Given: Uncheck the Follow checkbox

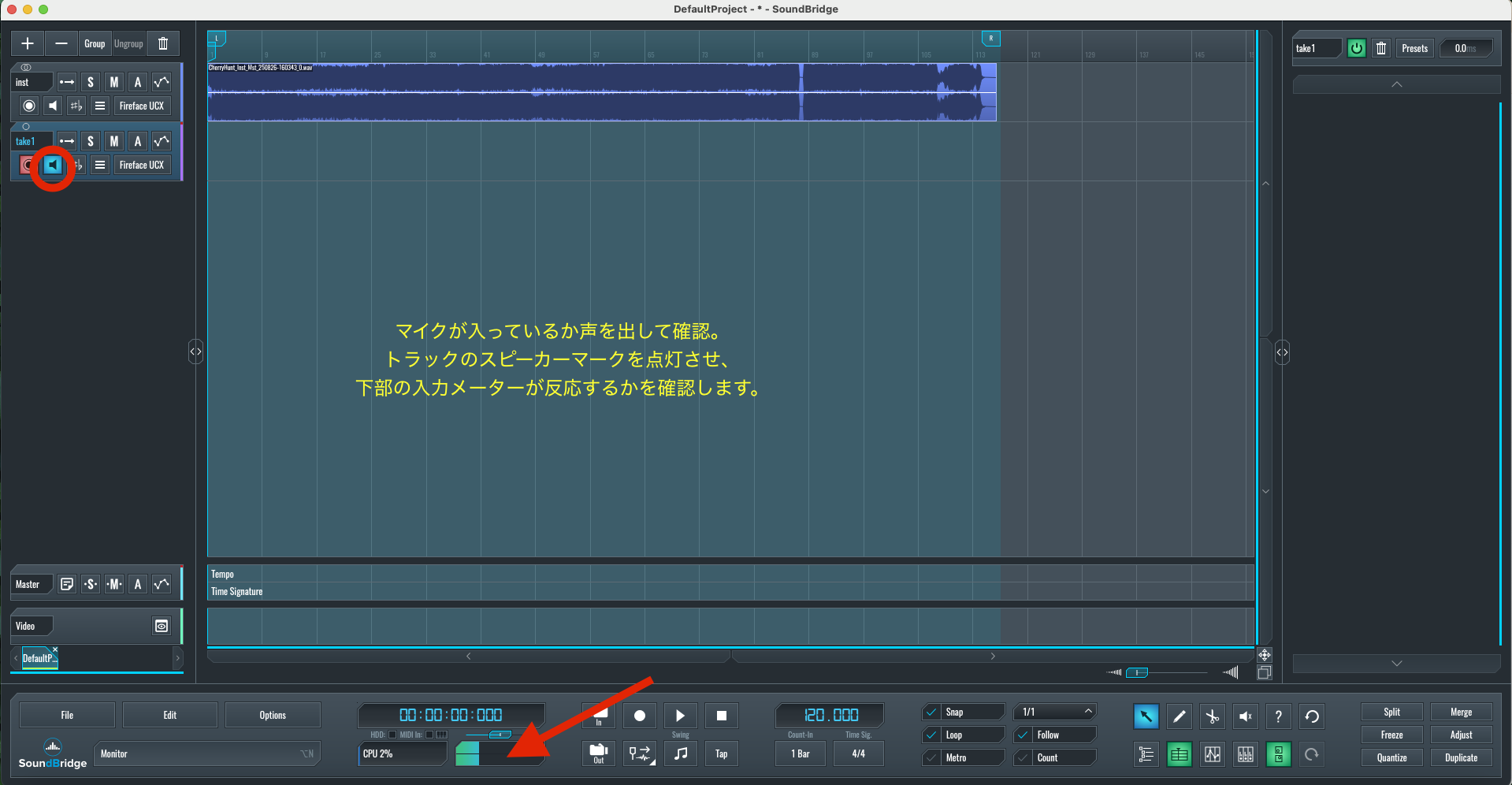Looking at the screenshot, I should click(1023, 735).
